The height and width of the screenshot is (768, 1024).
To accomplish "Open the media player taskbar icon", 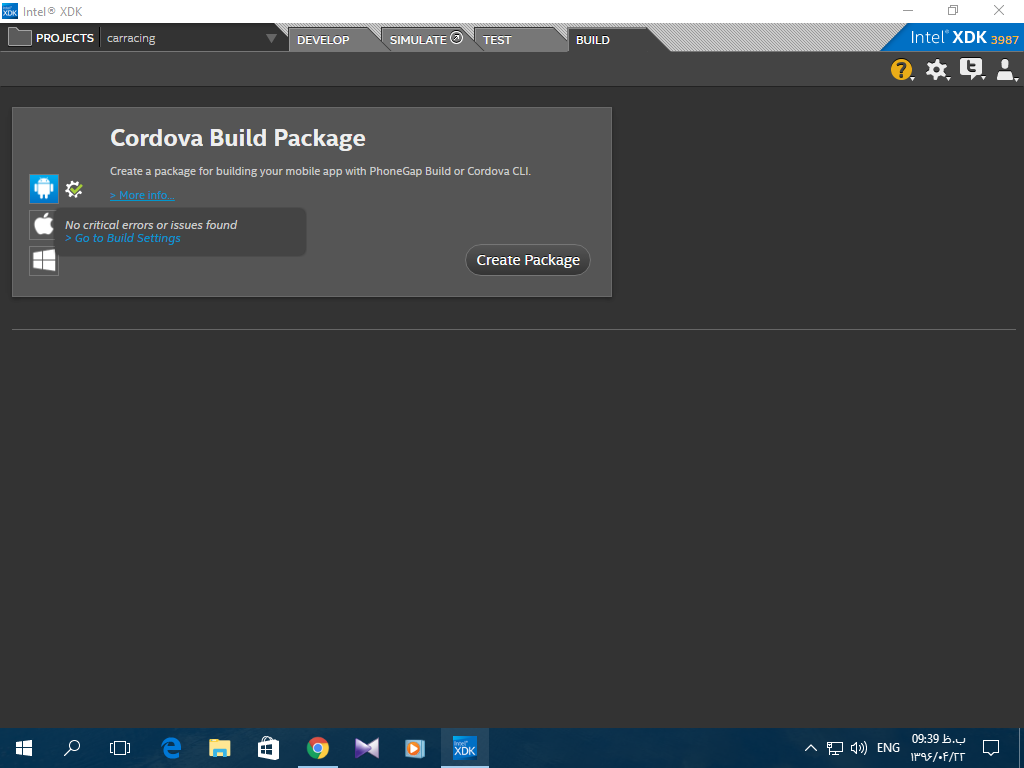I will (415, 748).
